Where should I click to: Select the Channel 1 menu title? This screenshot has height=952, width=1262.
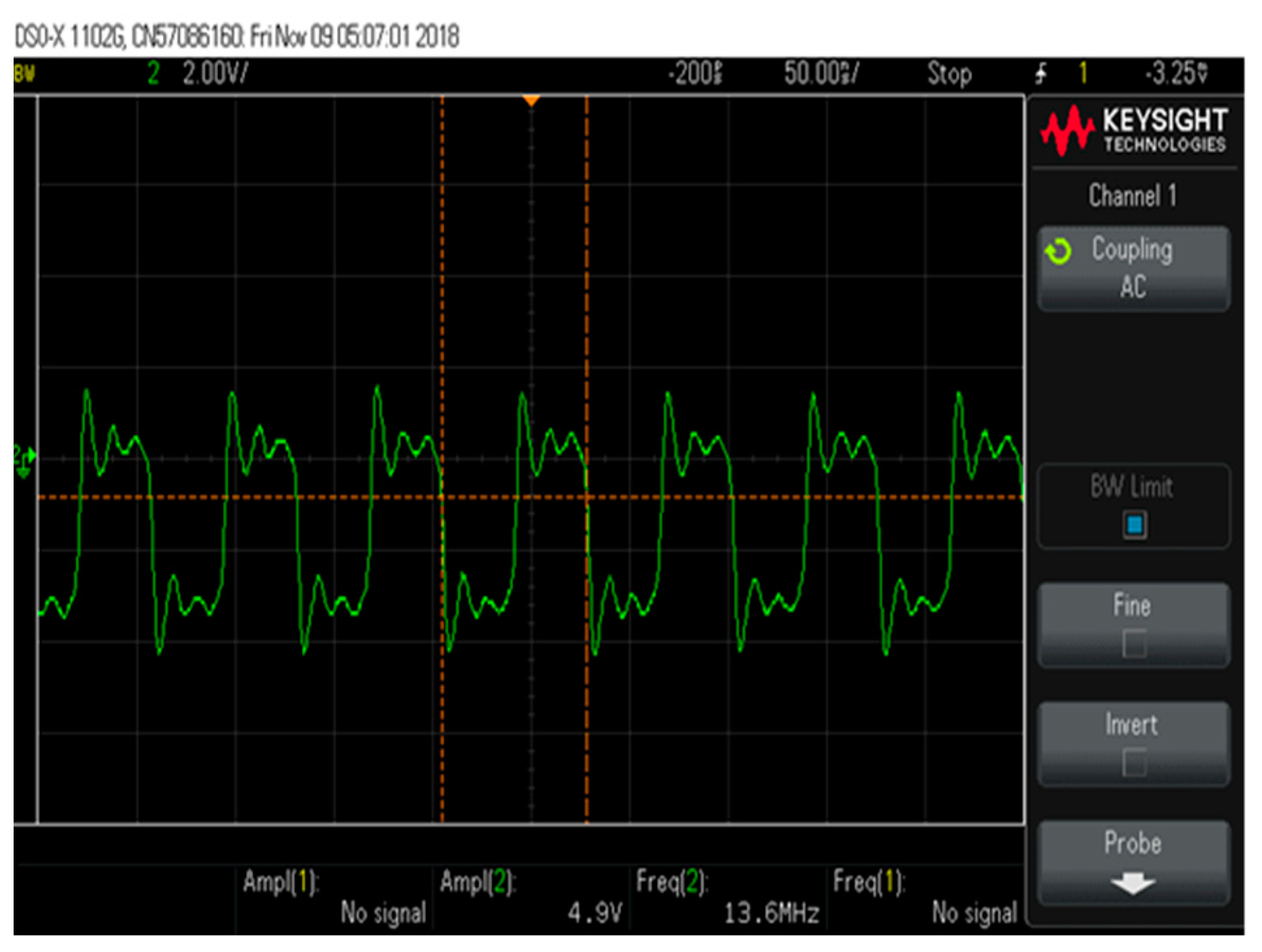[x=1132, y=196]
